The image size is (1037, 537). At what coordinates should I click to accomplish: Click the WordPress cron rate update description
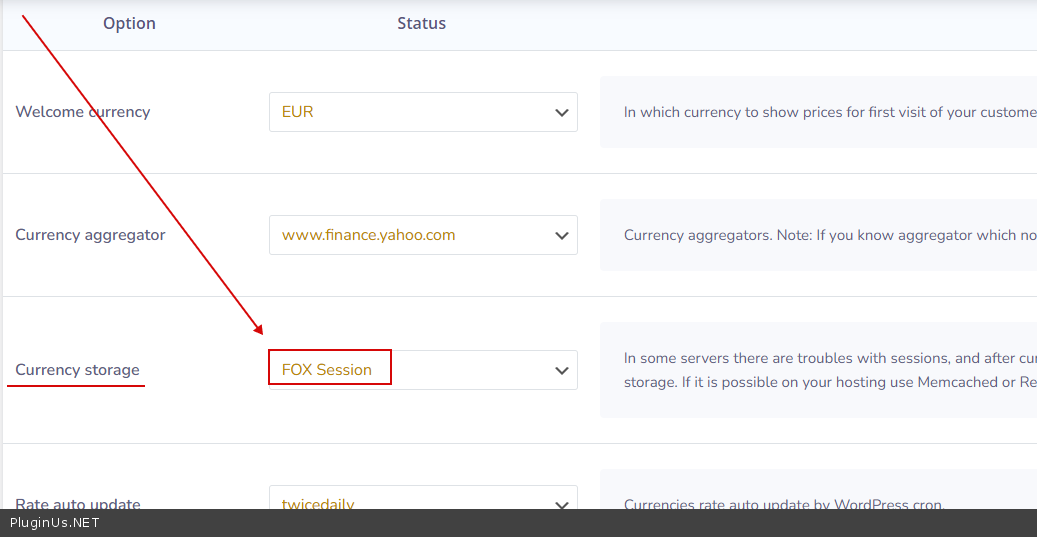point(783,502)
